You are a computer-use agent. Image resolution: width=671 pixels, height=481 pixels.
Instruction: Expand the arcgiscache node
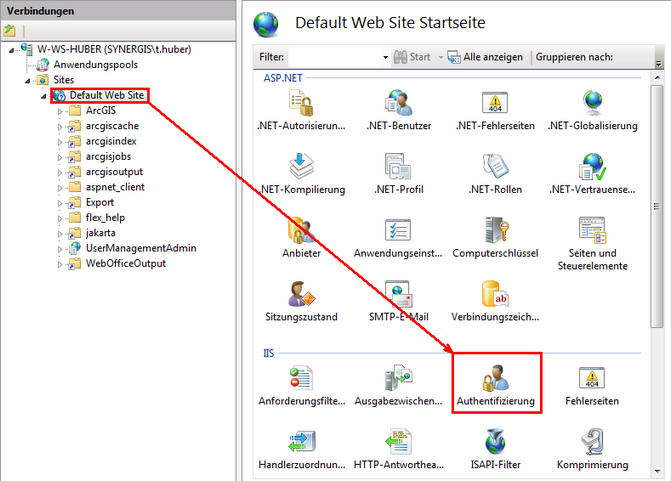[60, 127]
